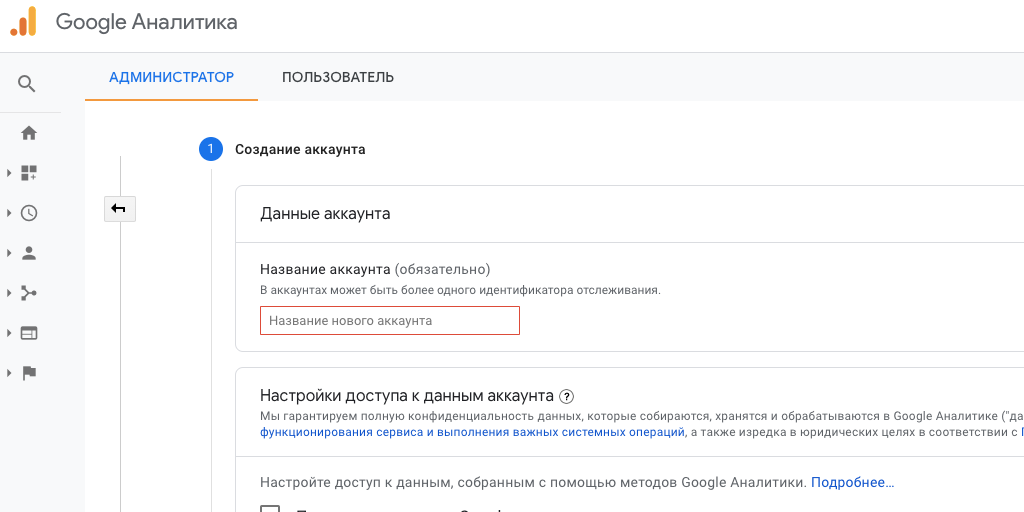The height and width of the screenshot is (512, 1024).
Task: Switch to the АДМИНИСТРАТОР tab
Action: point(171,77)
